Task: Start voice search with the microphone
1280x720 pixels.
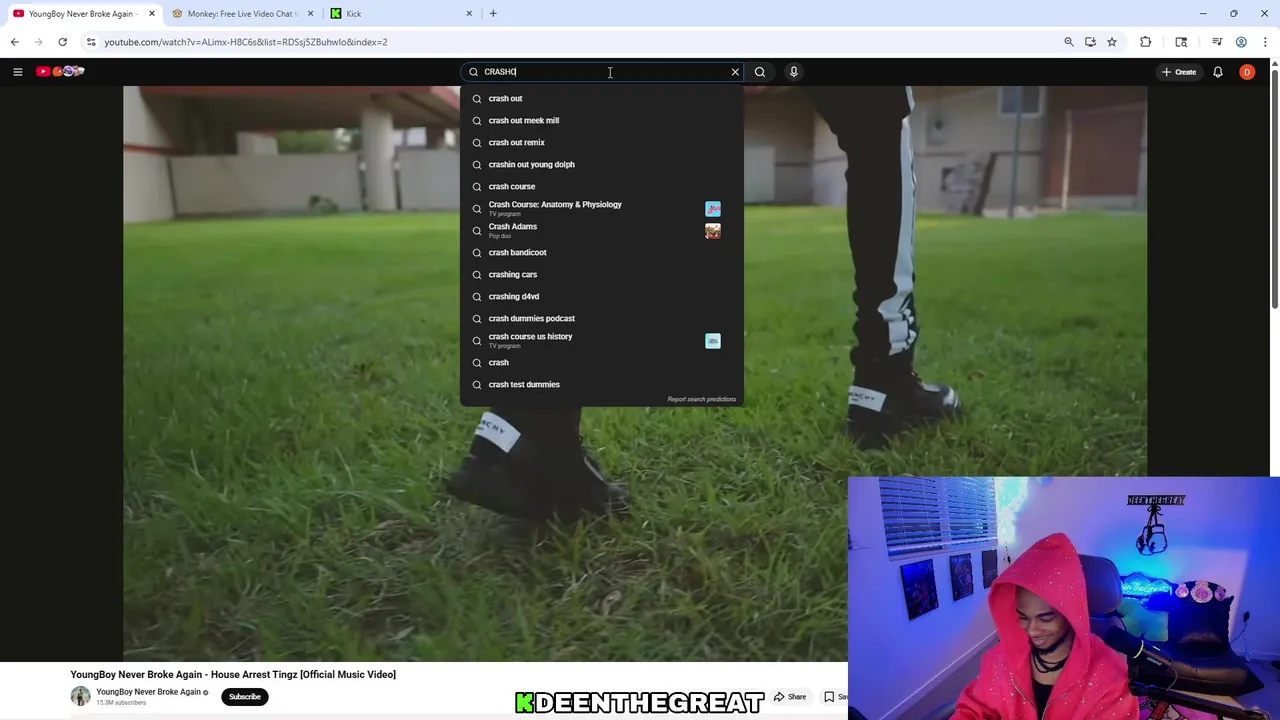Action: point(794,72)
